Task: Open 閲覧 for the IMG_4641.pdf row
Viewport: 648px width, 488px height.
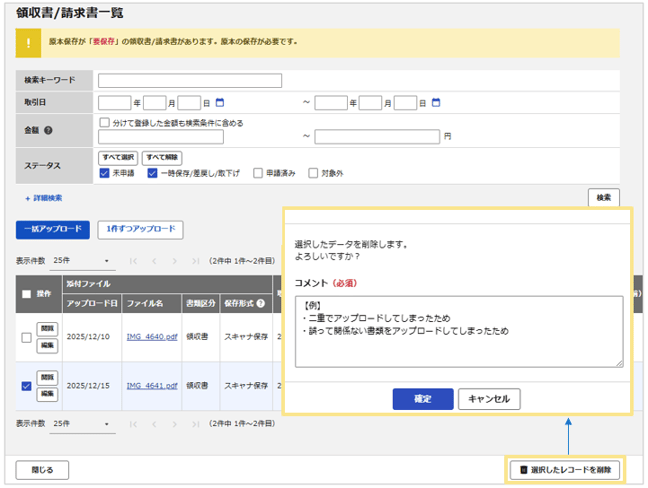Action: click(x=47, y=378)
